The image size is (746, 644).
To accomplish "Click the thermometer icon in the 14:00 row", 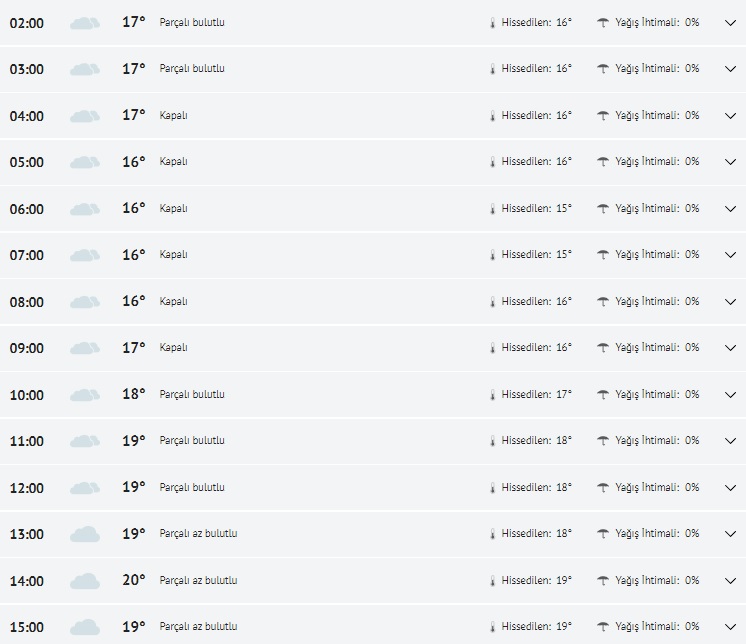I will (492, 581).
